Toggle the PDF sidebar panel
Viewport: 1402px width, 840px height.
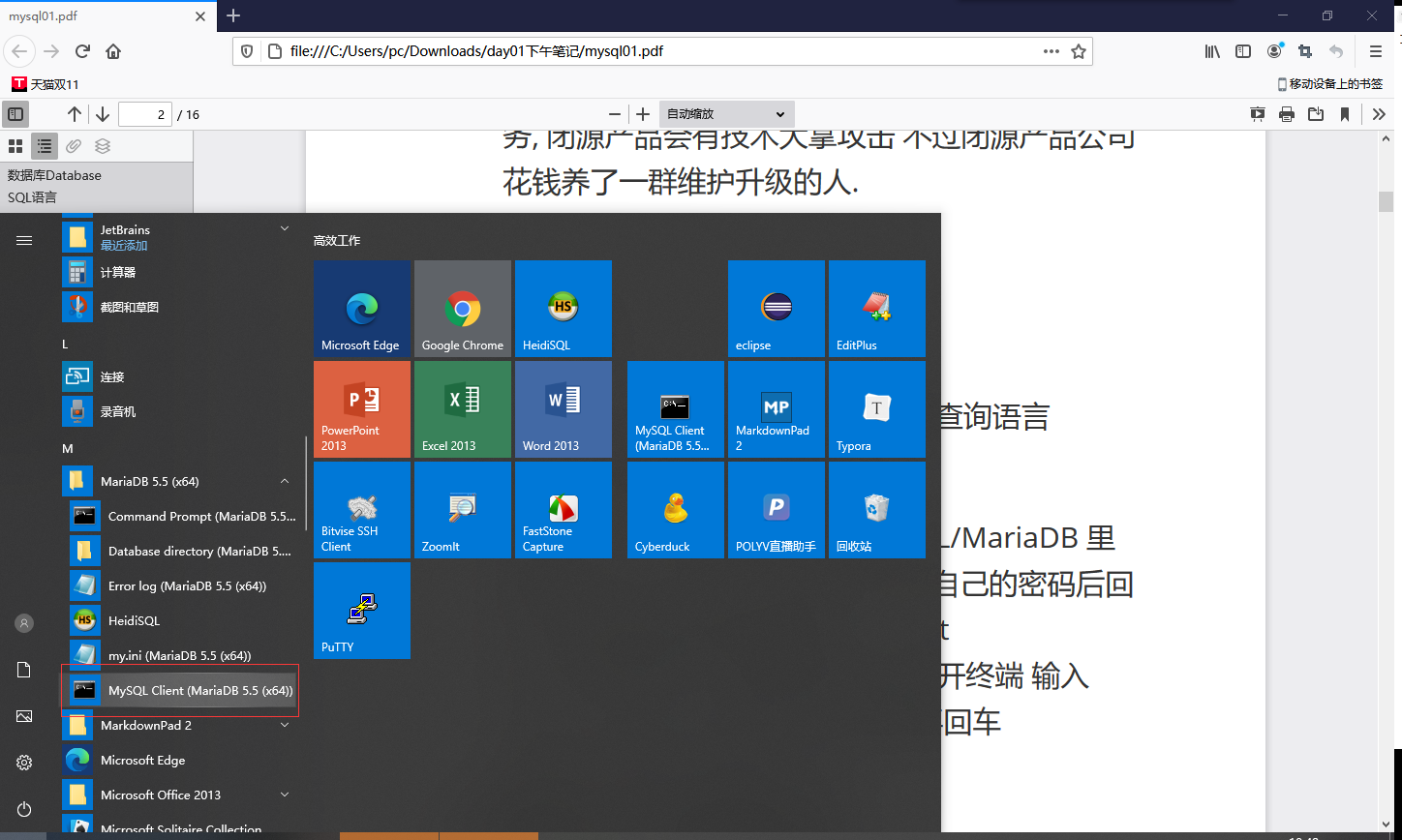click(15, 114)
